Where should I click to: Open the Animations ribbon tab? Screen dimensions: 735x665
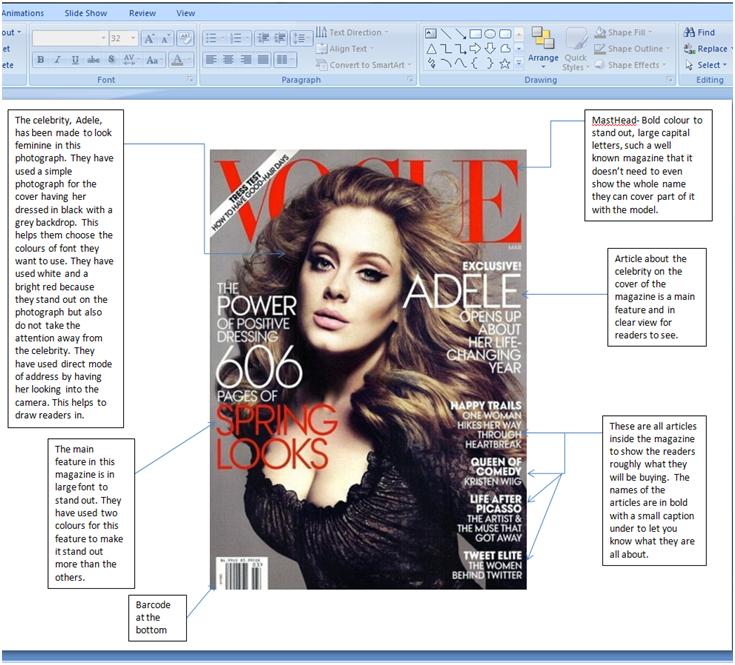[23, 13]
